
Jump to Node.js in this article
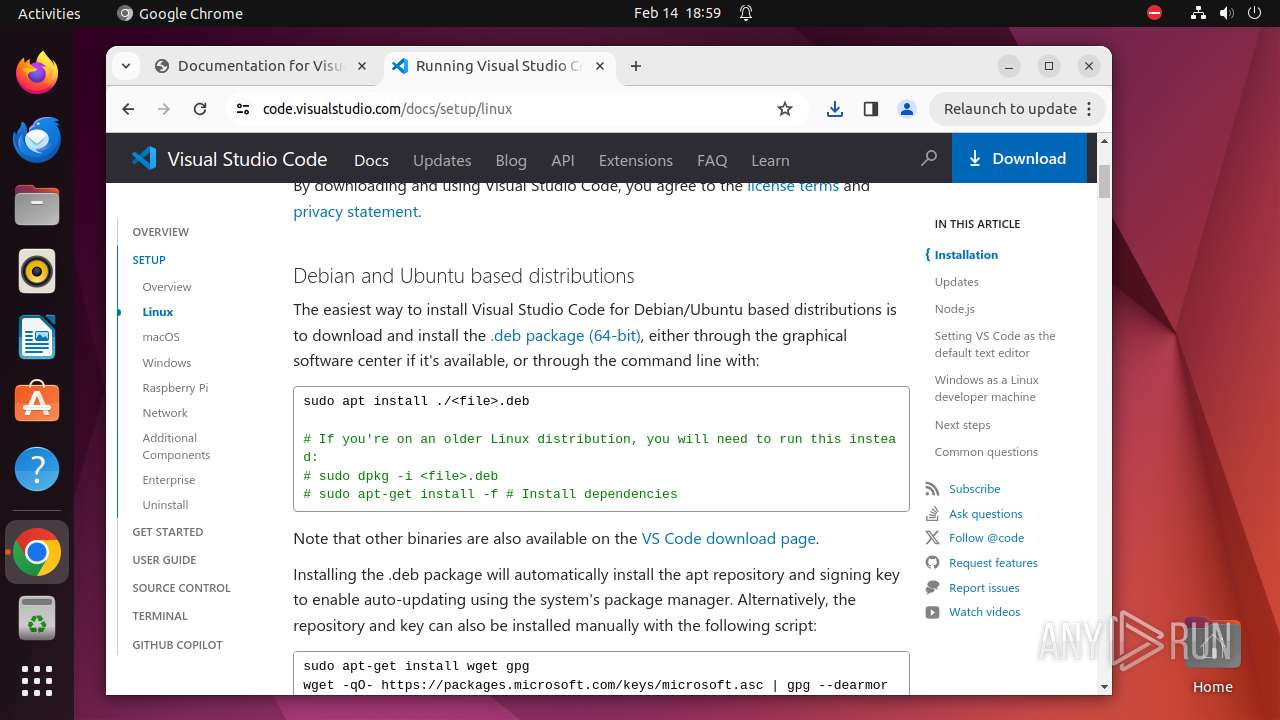pyautogui.click(x=954, y=309)
